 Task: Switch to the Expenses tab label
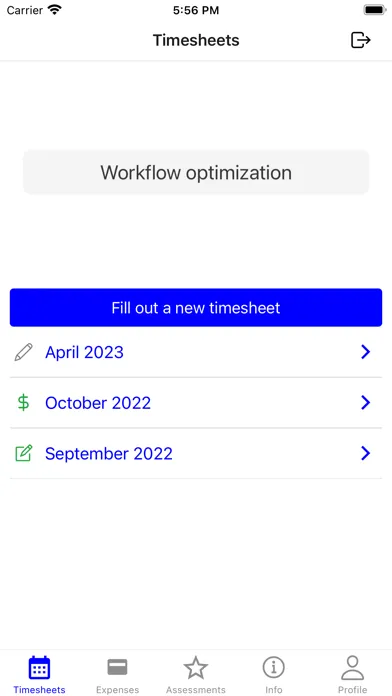pyautogui.click(x=118, y=690)
